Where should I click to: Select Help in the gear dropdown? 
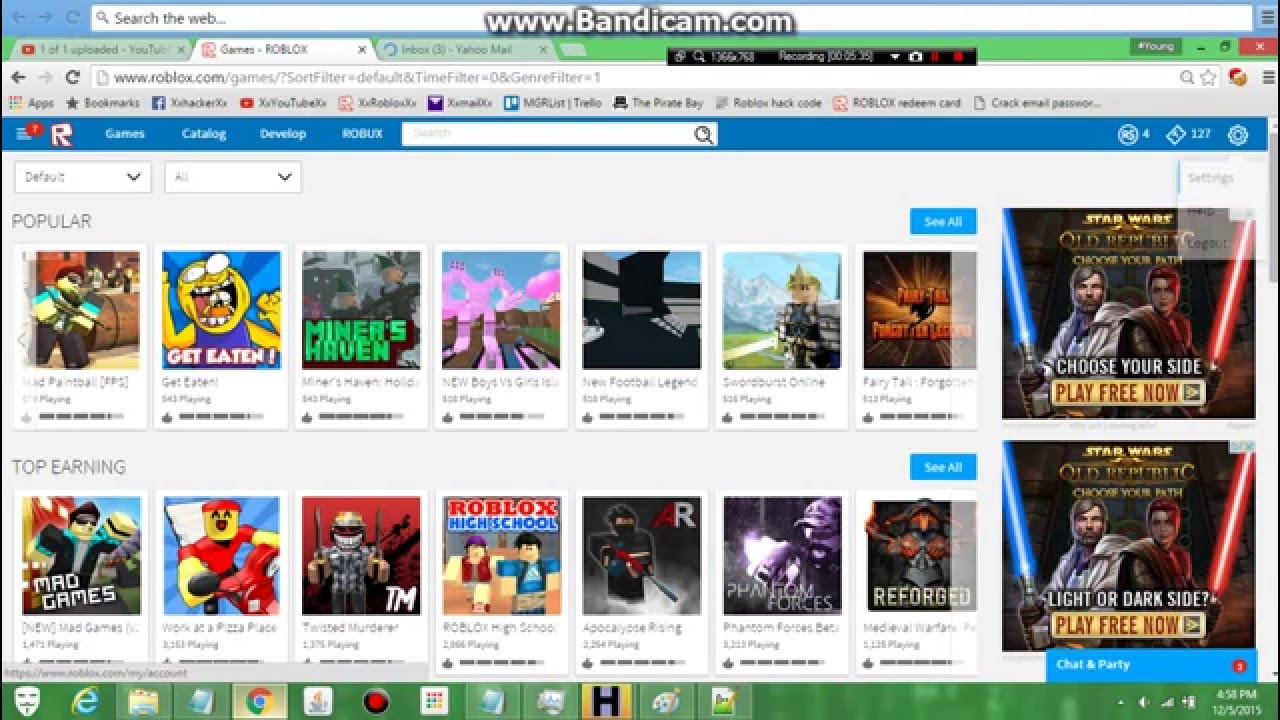point(1201,211)
